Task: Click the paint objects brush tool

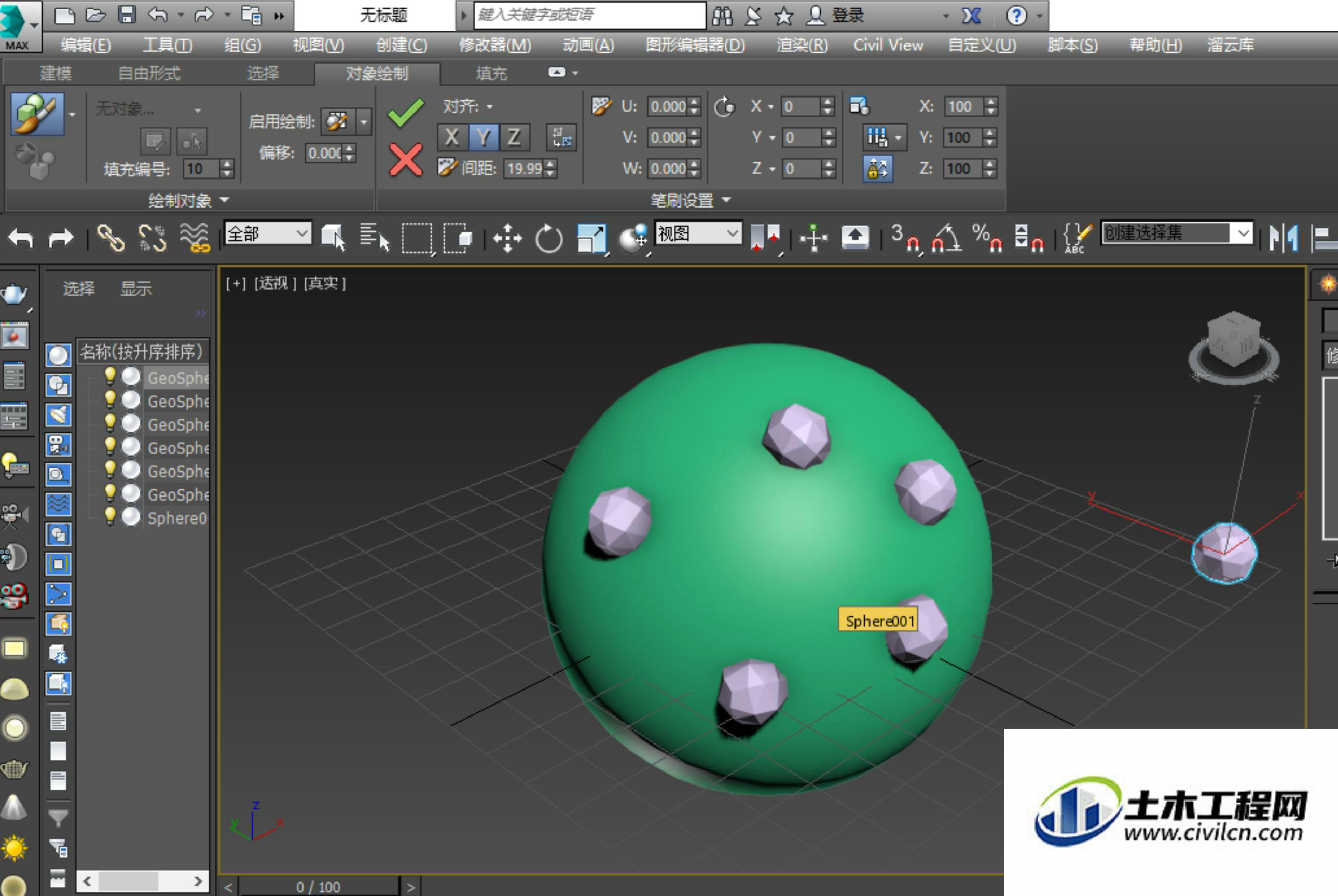Action: [37, 114]
